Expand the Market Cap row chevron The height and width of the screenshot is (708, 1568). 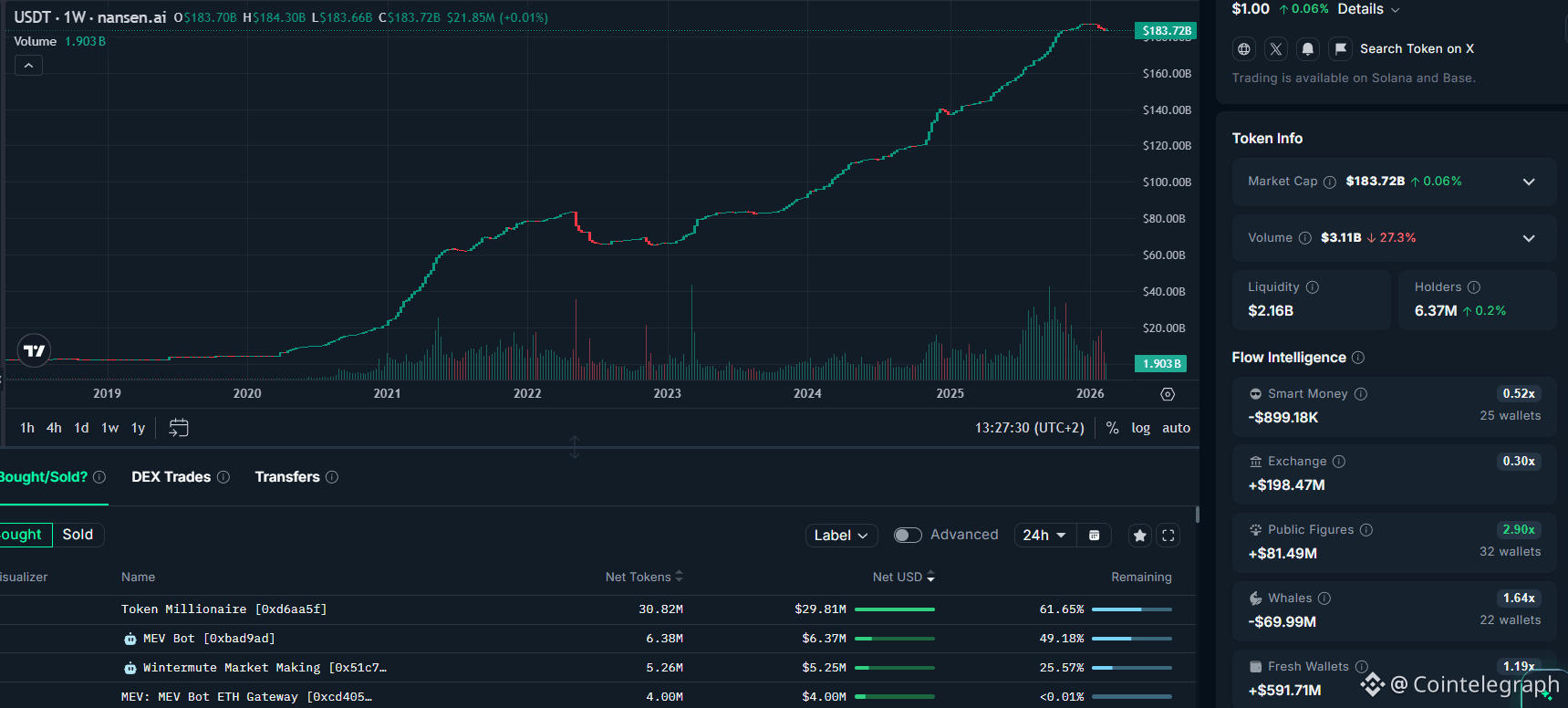(1528, 182)
